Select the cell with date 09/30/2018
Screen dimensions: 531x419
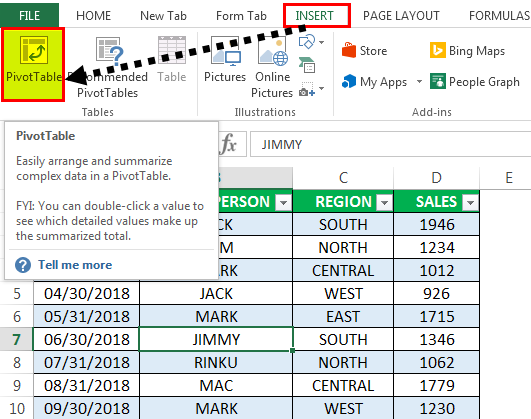[86, 408]
